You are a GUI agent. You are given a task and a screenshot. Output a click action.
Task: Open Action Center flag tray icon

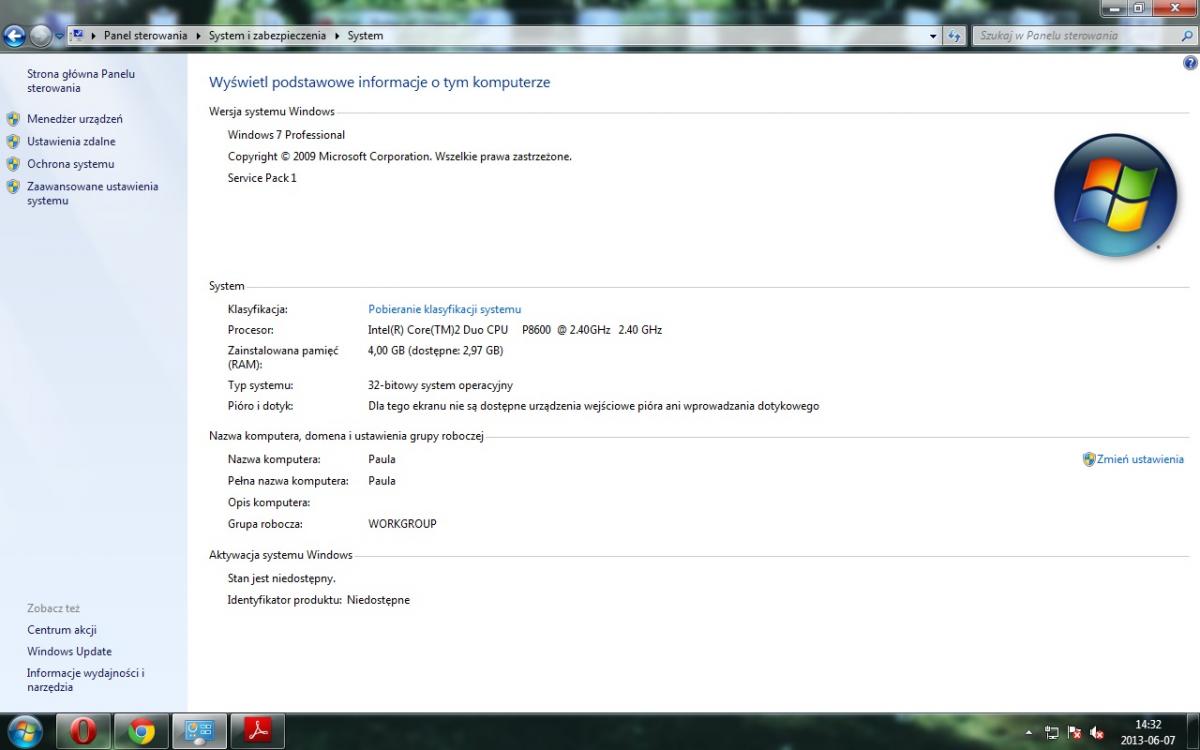[x=1075, y=732]
